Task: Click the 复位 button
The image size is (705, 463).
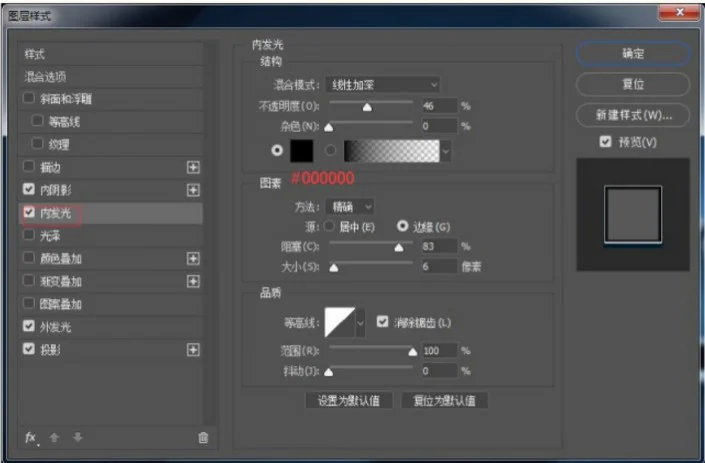Action: 633,85
